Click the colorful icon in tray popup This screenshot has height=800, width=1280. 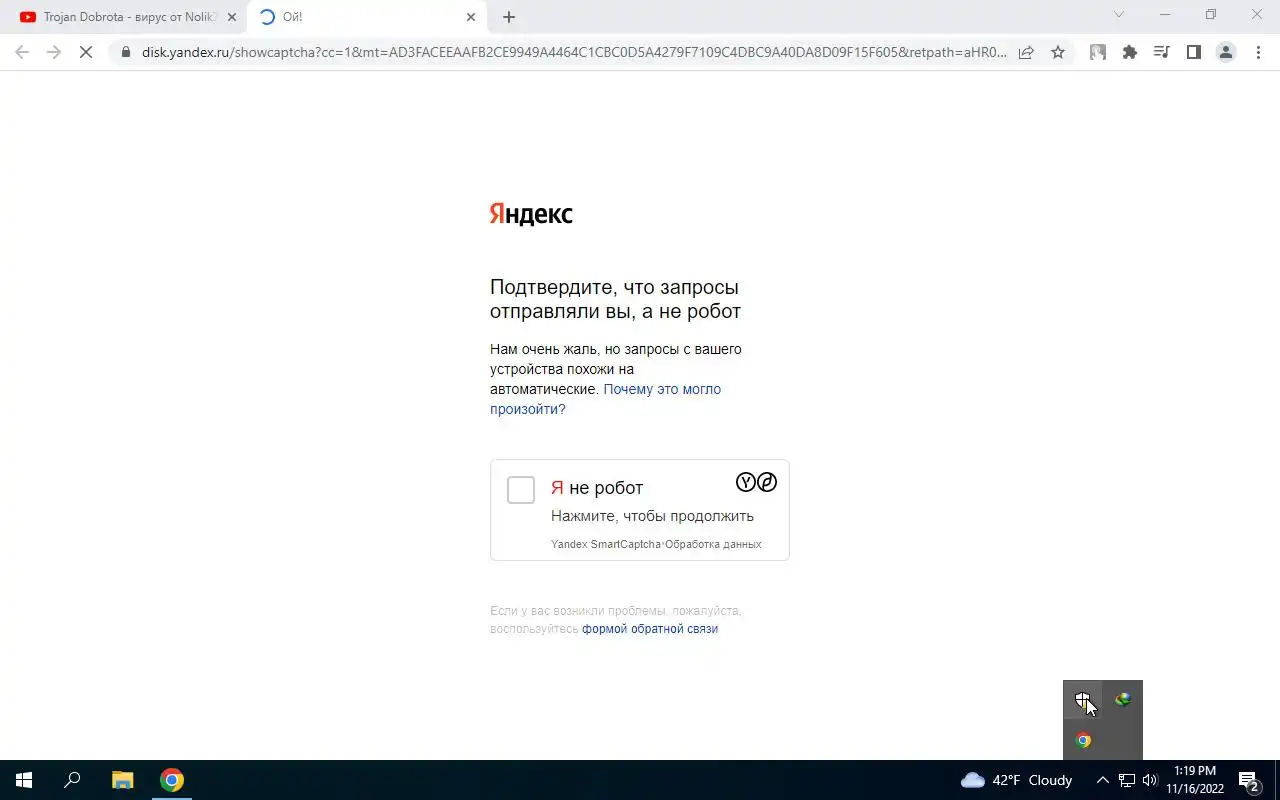tap(1123, 700)
